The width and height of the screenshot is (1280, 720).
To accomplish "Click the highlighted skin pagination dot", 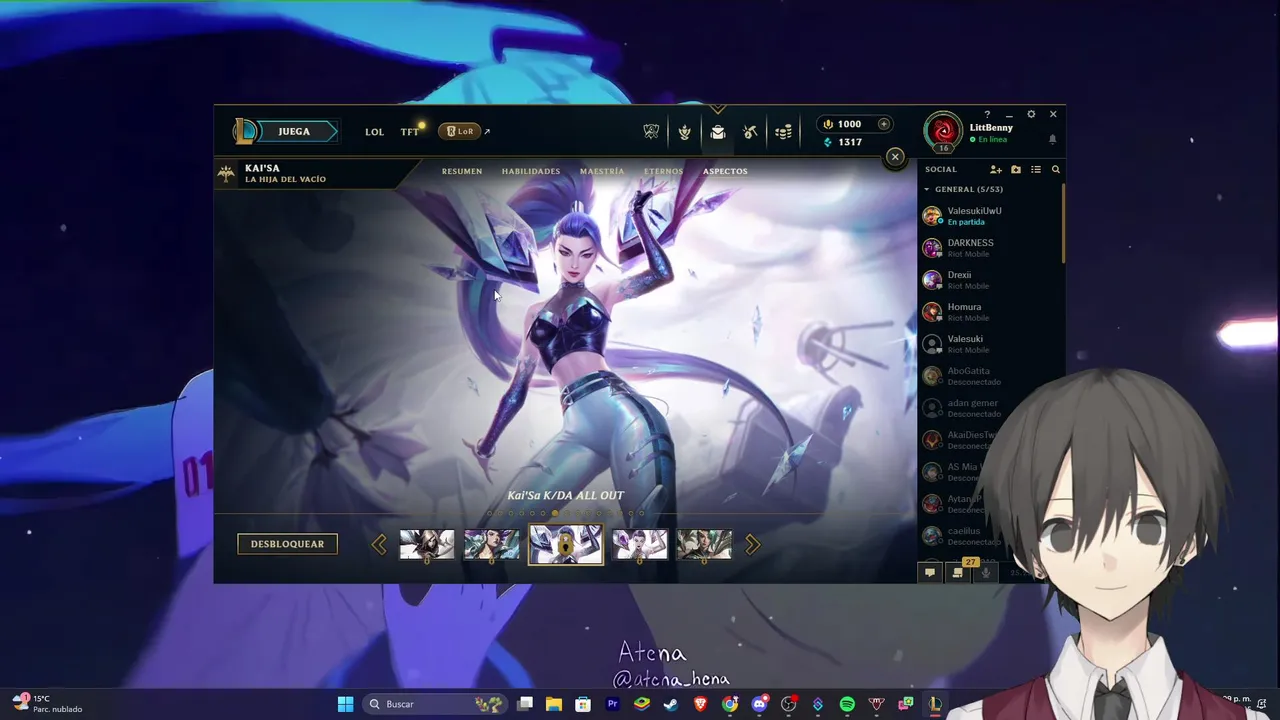I will tap(555, 513).
